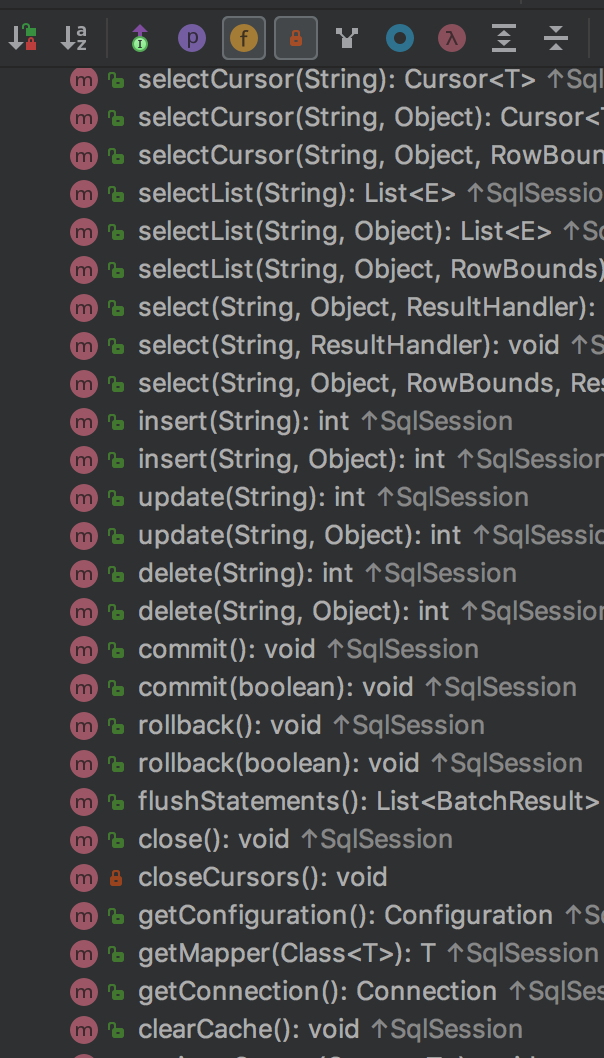Click the red lock icon beside closeCursors

click(x=116, y=878)
